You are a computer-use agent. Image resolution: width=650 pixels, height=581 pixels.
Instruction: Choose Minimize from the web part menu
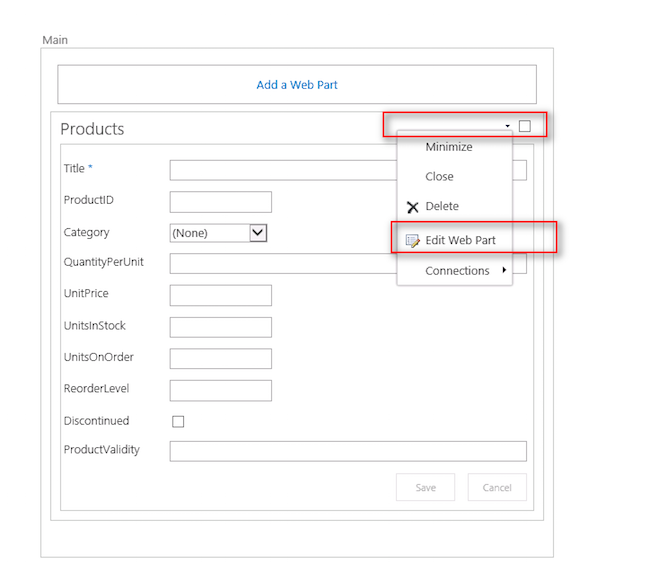448,147
